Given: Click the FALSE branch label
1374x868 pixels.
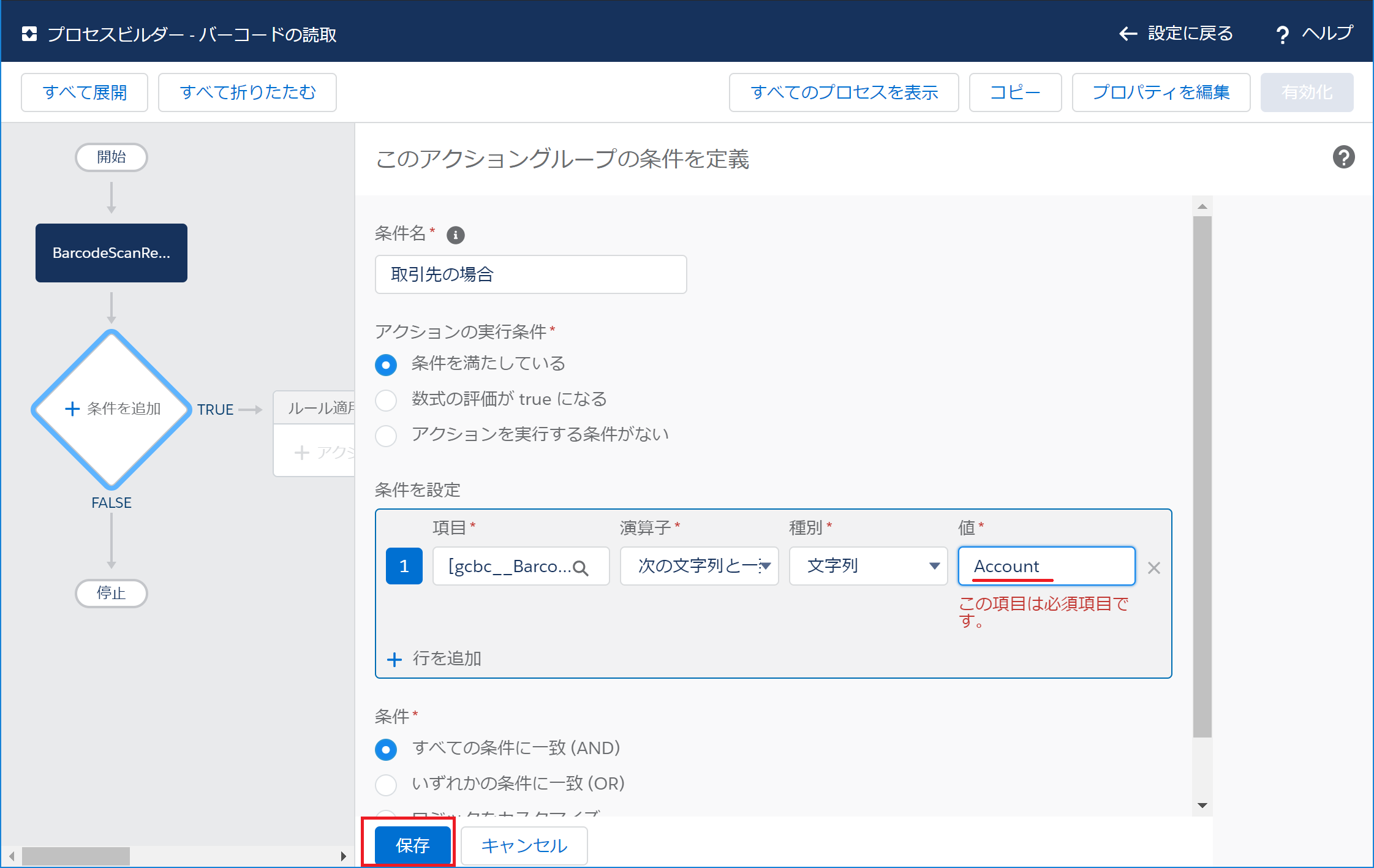Looking at the screenshot, I should coord(111,502).
